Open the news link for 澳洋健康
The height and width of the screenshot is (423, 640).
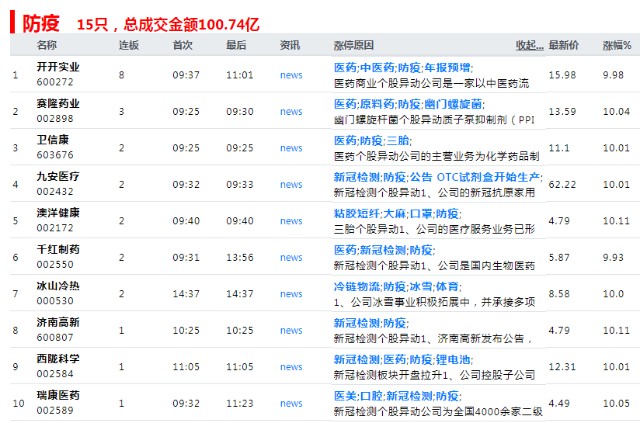[x=291, y=221]
